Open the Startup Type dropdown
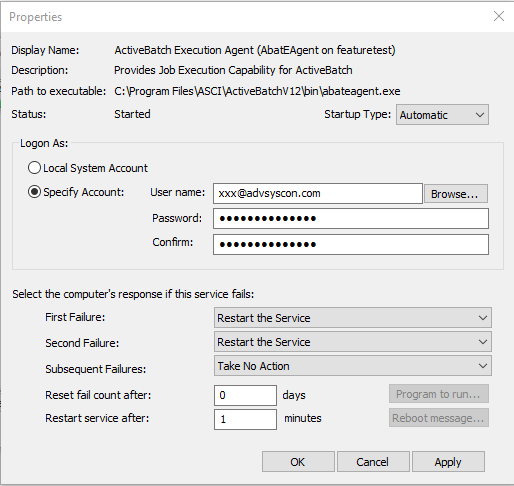This screenshot has width=514, height=486. (x=442, y=115)
